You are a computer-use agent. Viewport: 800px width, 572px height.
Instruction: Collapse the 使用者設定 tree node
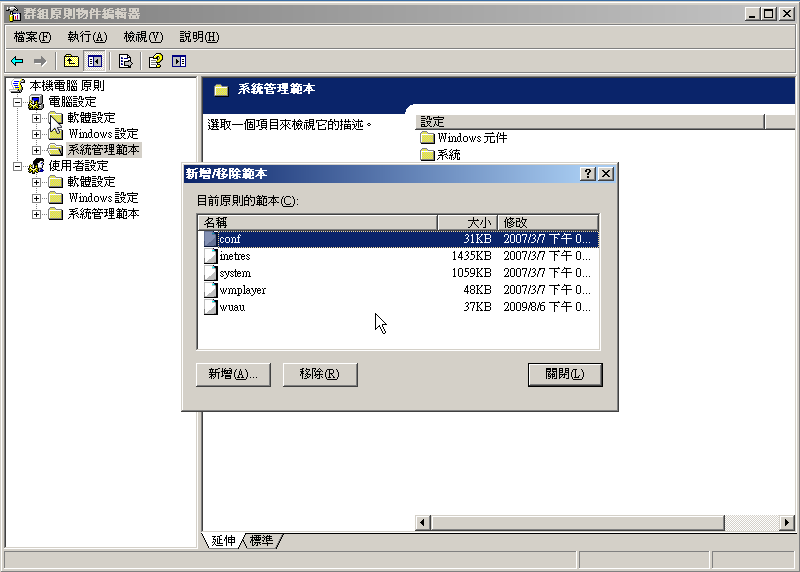tap(17, 166)
